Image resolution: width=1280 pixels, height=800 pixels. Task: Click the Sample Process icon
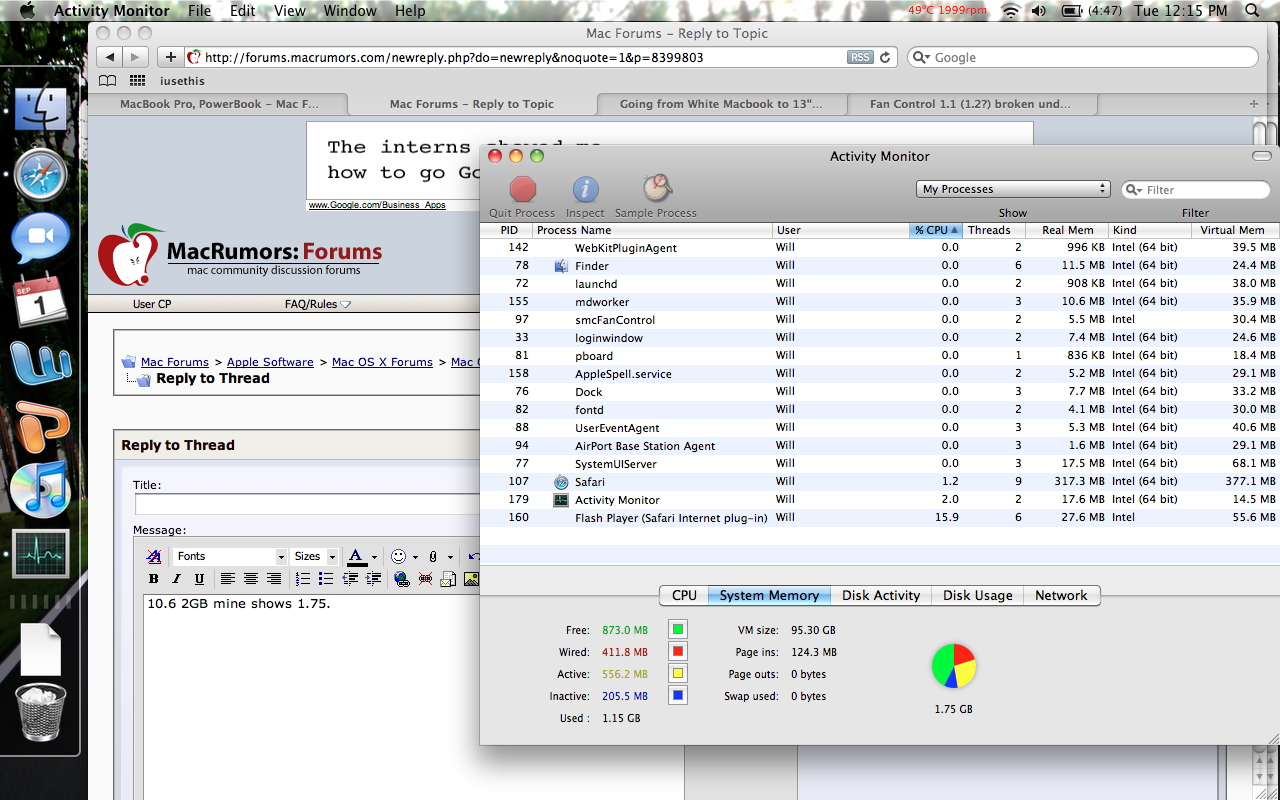[x=656, y=188]
